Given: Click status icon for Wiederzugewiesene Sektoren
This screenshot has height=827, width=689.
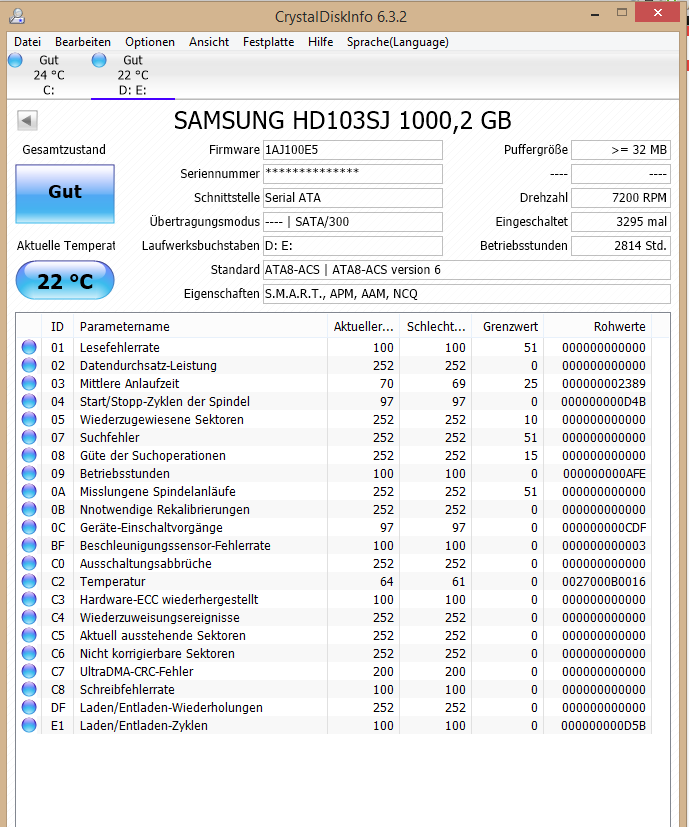Looking at the screenshot, I should [29, 419].
